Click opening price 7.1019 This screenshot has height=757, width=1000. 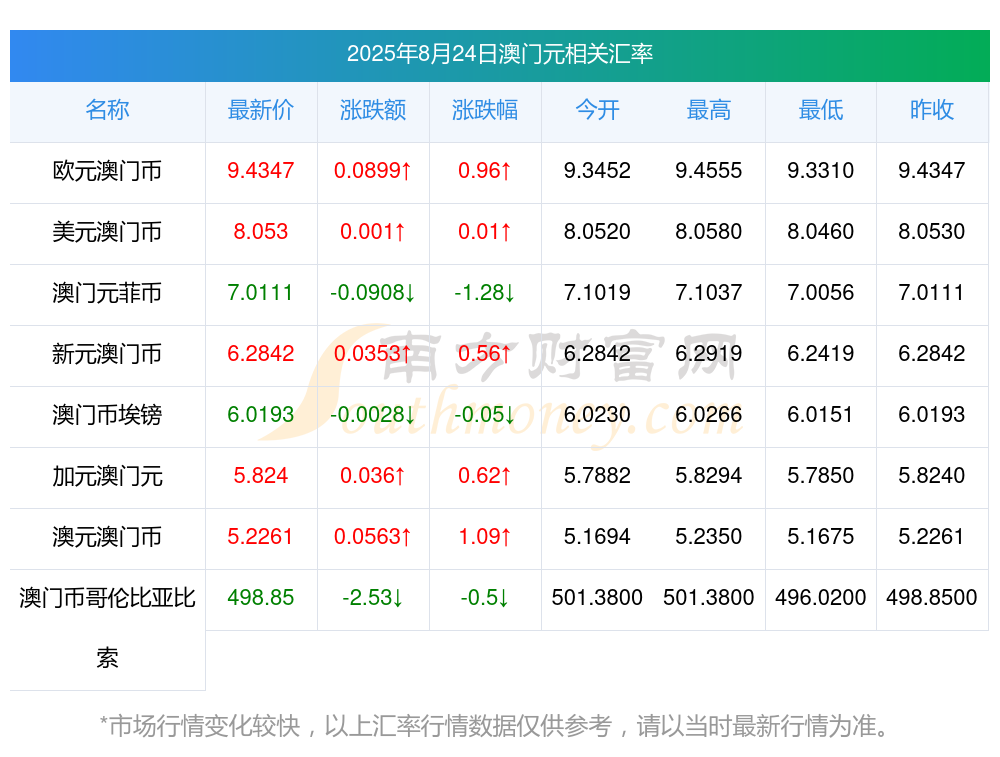tap(597, 293)
